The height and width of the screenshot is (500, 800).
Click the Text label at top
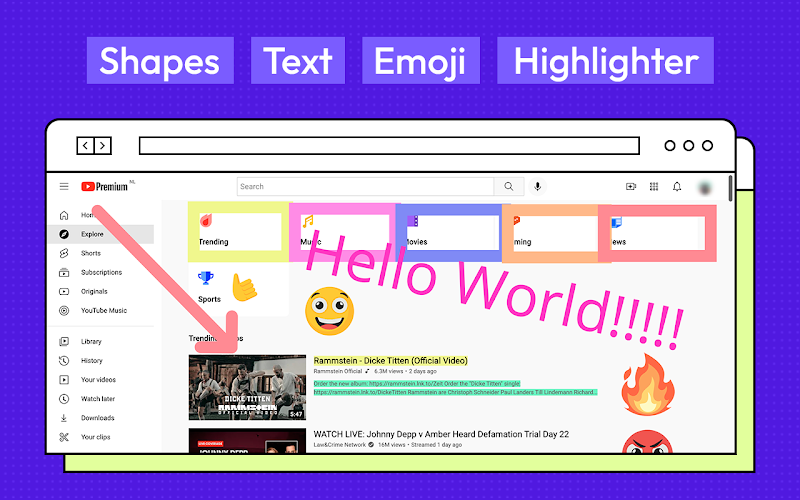coord(298,61)
